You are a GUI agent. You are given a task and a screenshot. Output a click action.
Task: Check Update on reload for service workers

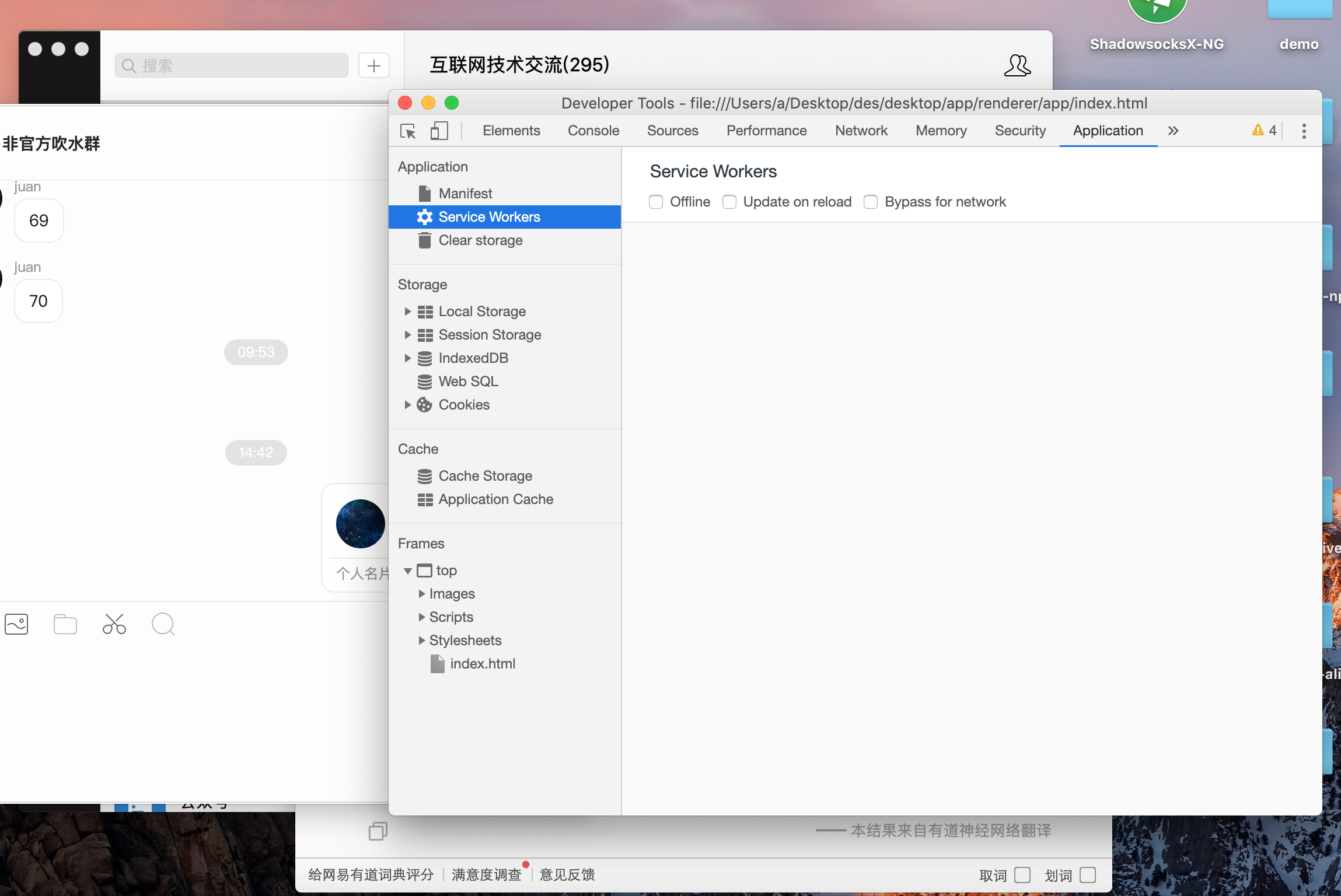[x=729, y=202]
